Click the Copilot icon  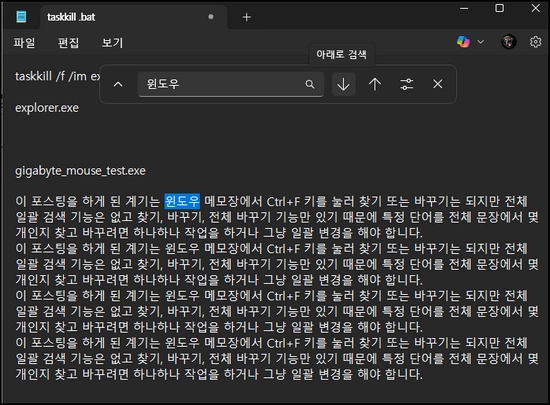(463, 42)
